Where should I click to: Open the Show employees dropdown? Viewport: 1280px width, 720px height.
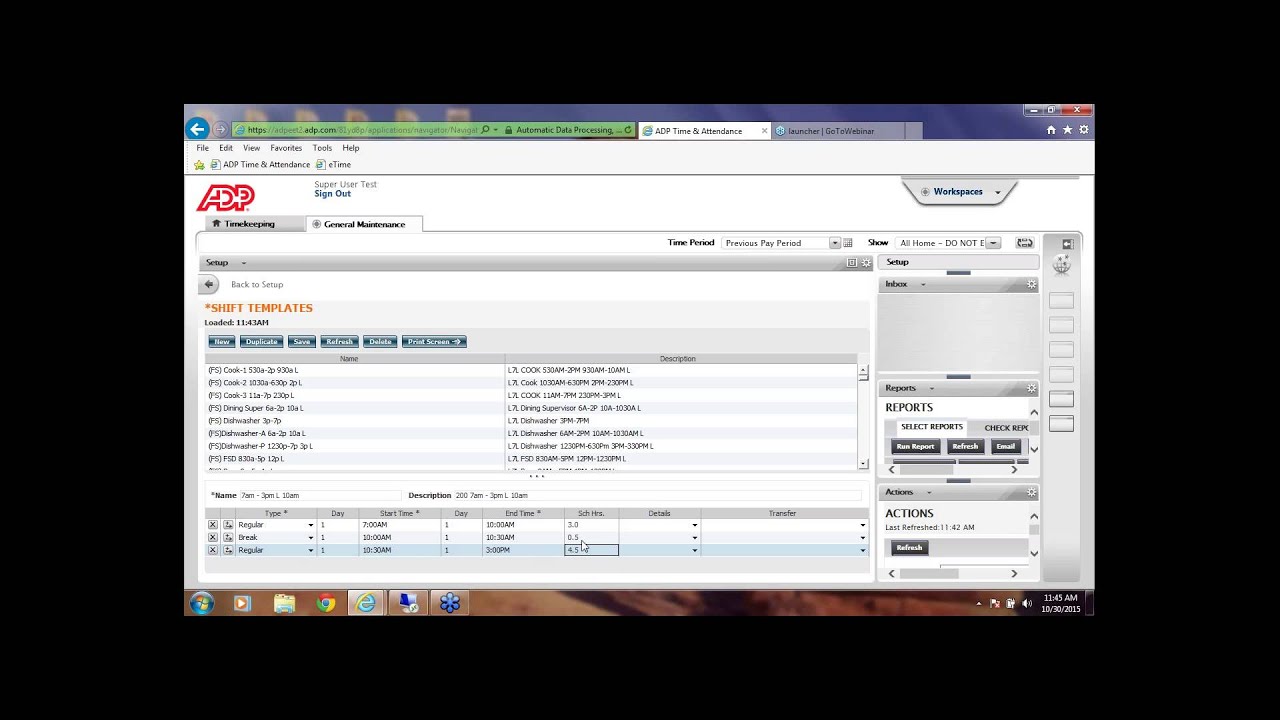point(992,243)
